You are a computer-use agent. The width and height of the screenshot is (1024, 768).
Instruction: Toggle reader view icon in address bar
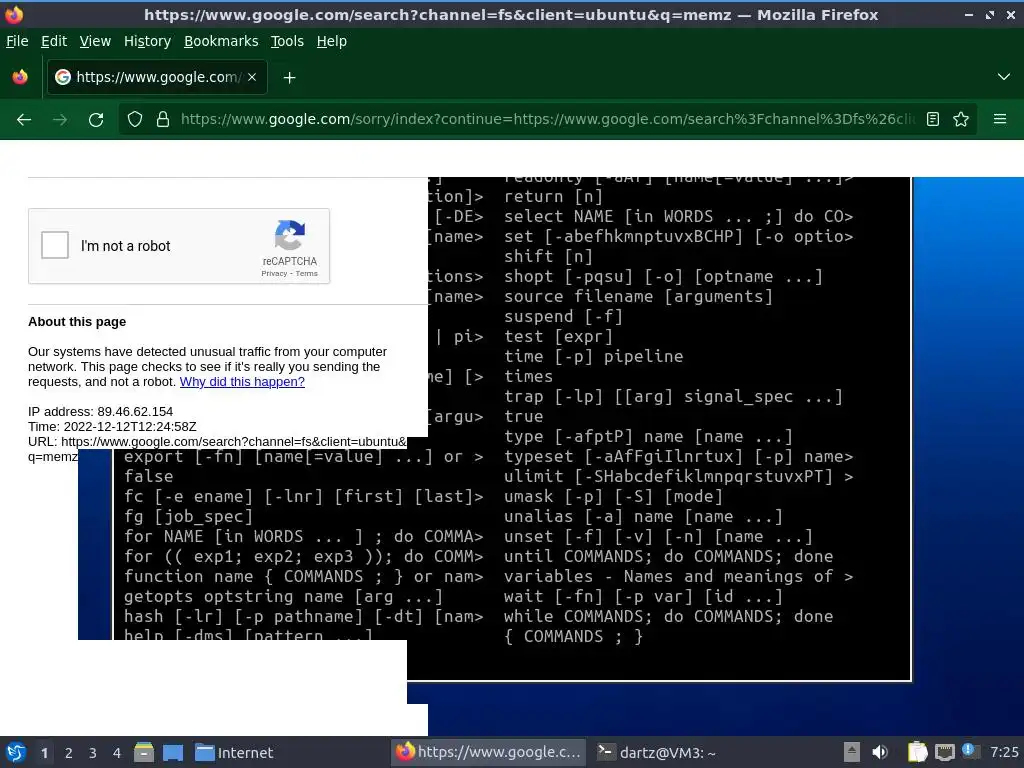(933, 120)
